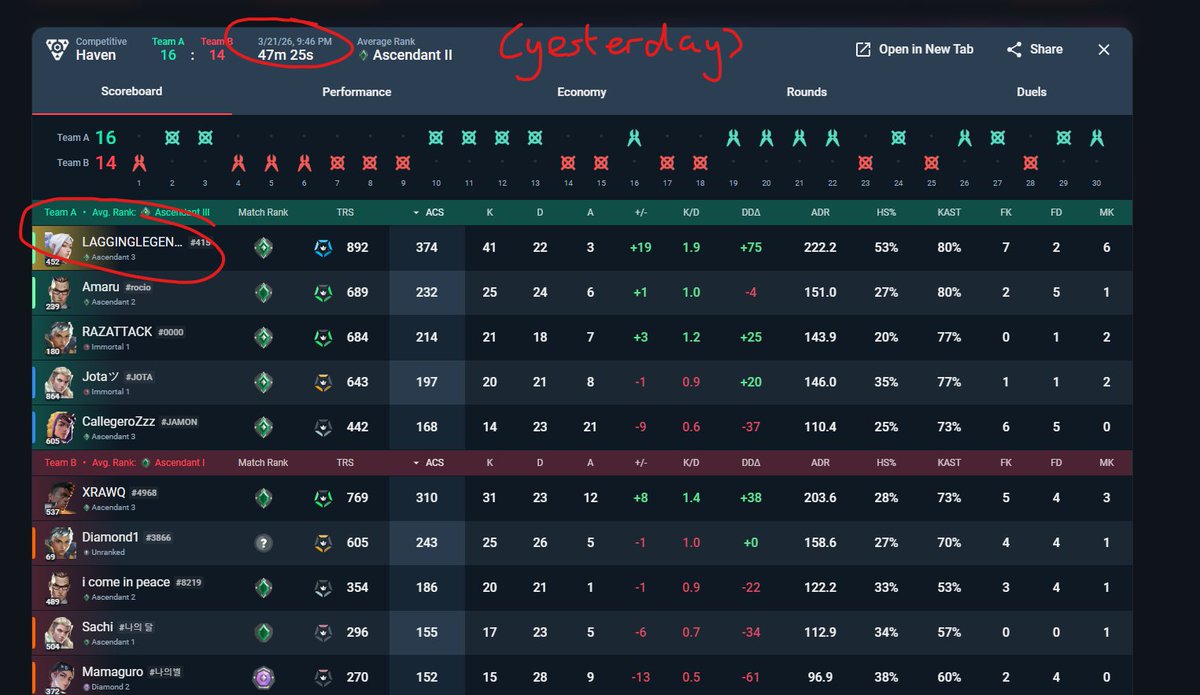Click Open in New Tab button
The width and height of the screenshot is (1200, 695).
[x=914, y=49]
